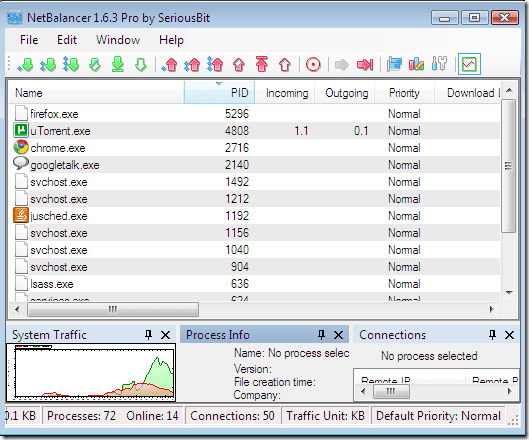Click red upload arrow with two blue dots

pos(192,64)
